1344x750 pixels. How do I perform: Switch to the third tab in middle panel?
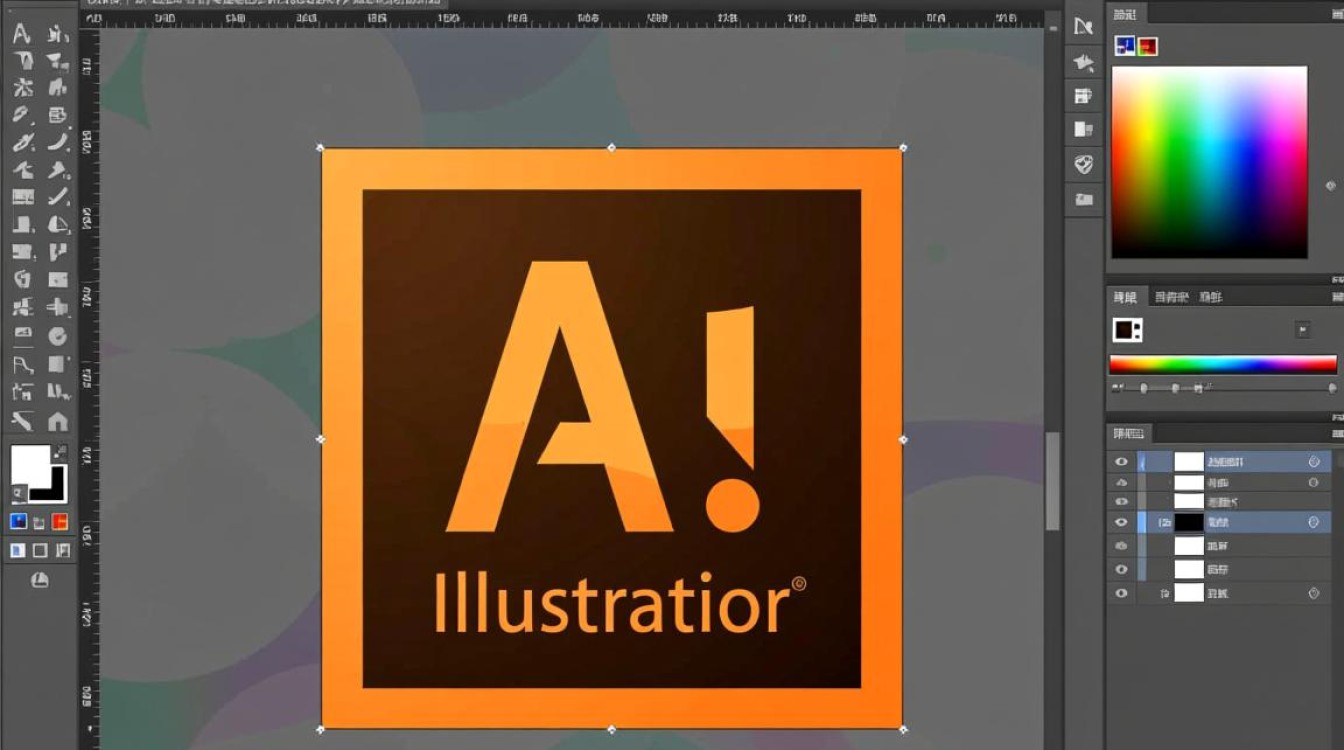(1211, 297)
